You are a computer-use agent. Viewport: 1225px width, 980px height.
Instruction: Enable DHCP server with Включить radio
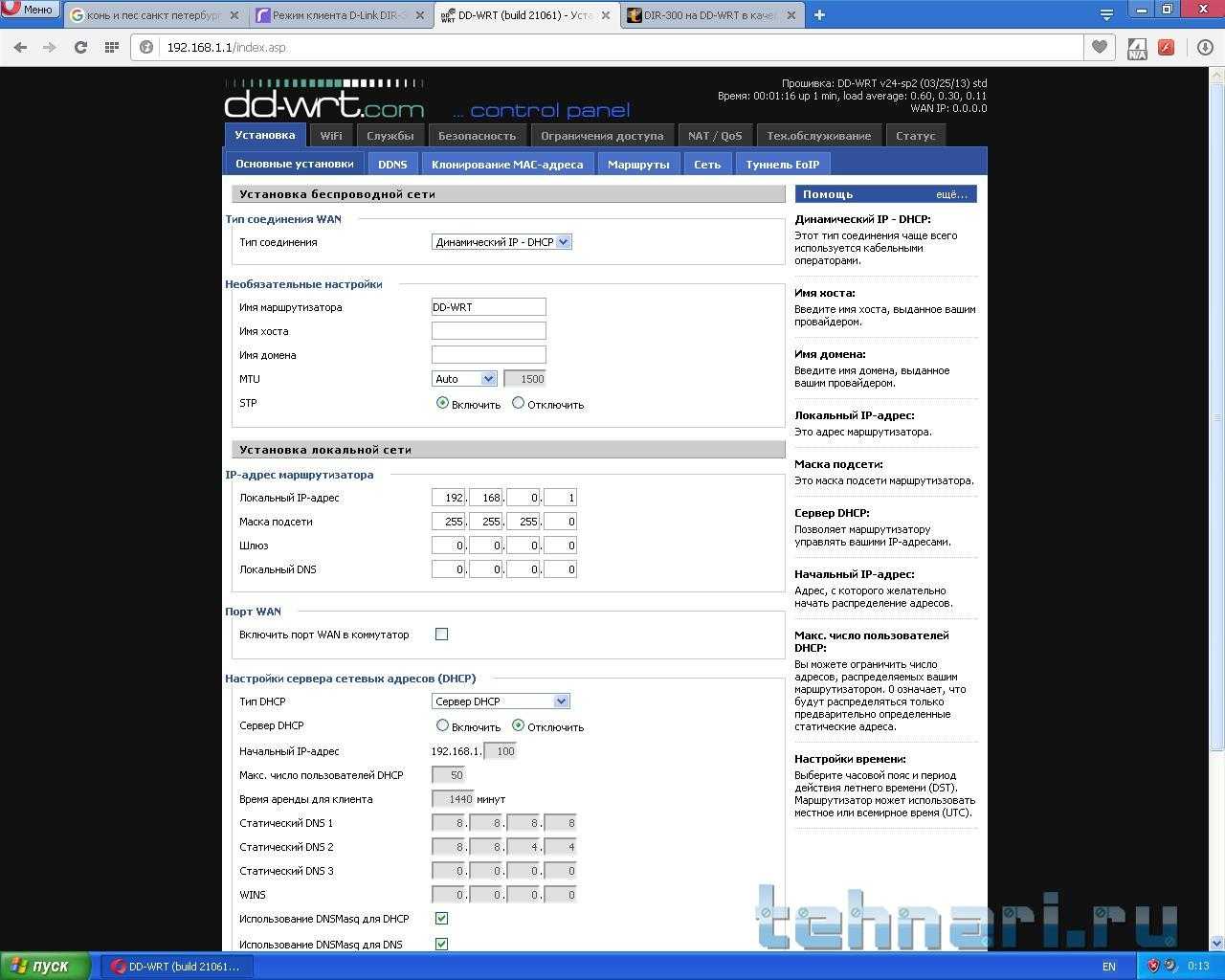pyautogui.click(x=442, y=725)
